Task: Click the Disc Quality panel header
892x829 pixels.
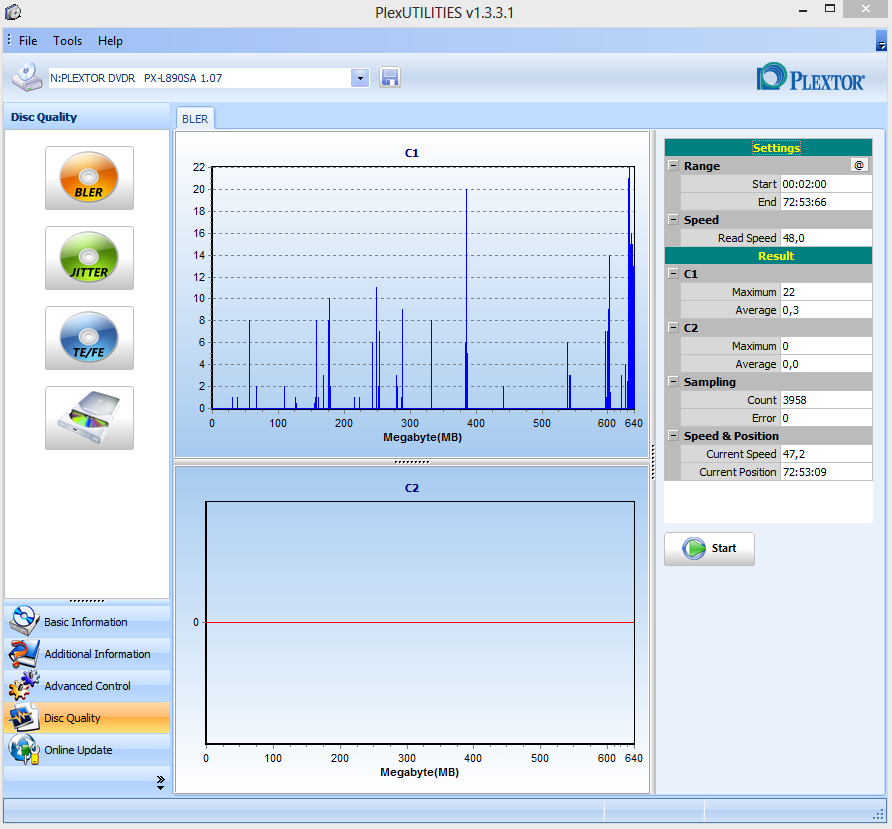Action: (x=87, y=117)
